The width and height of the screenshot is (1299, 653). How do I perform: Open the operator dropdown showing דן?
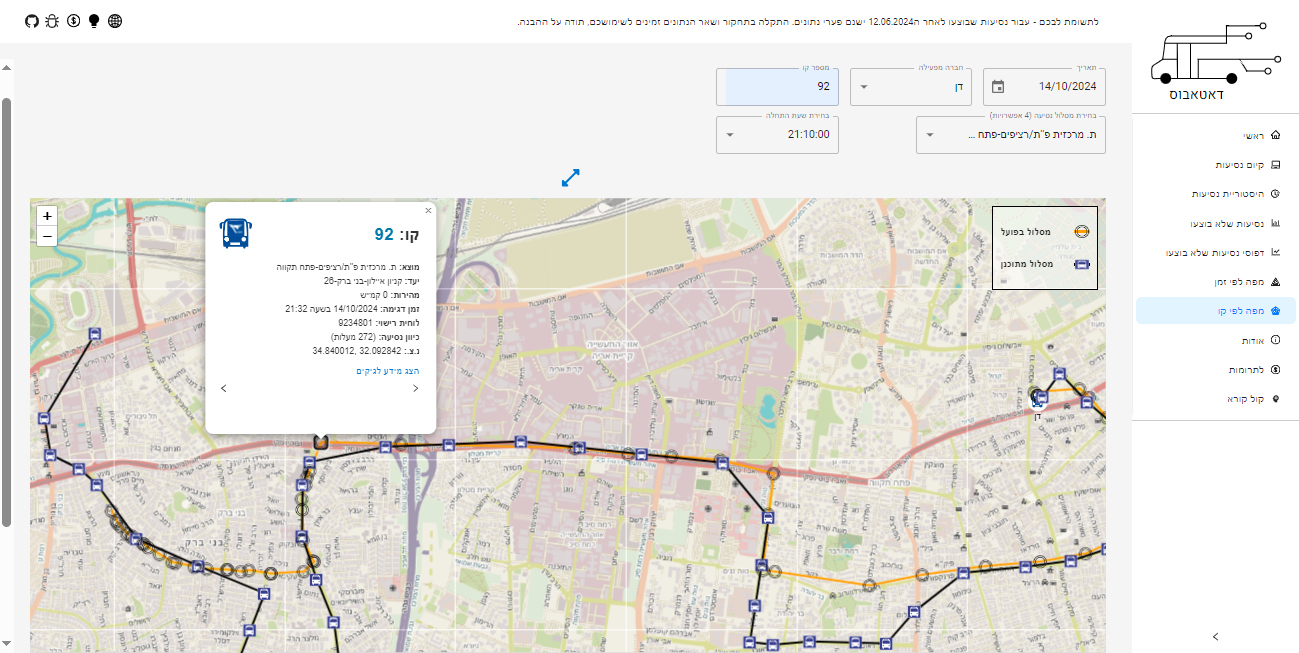911,87
